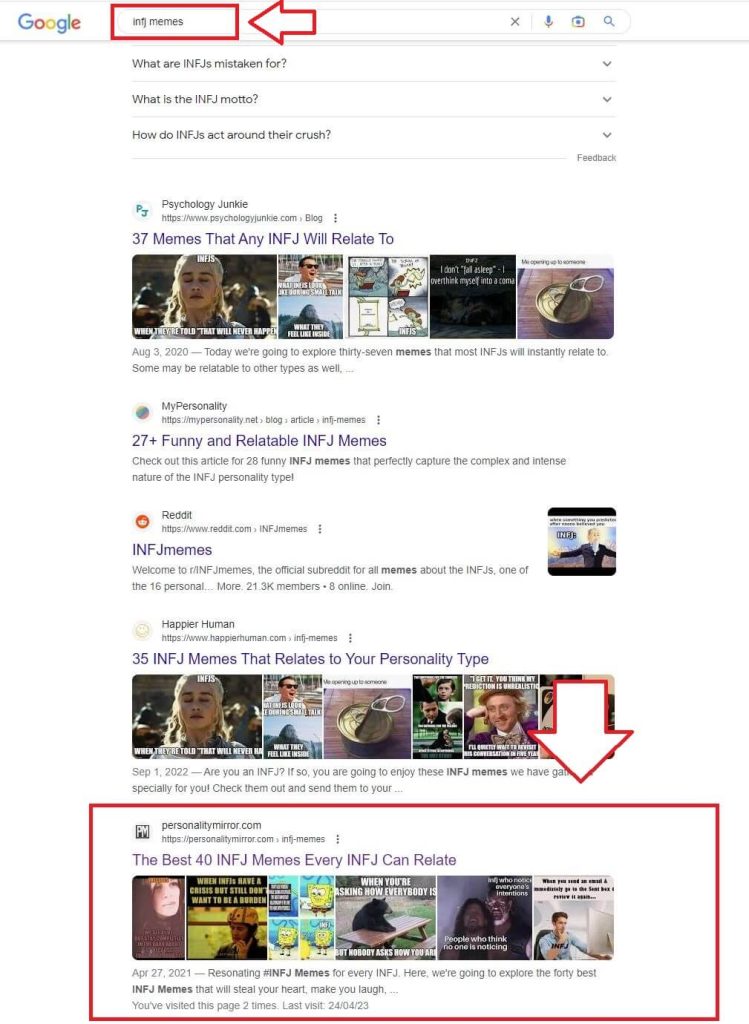Expand "How do INFJs act around their crush?"
Image resolution: width=749 pixels, height=1024 pixels.
pyautogui.click(x=374, y=135)
